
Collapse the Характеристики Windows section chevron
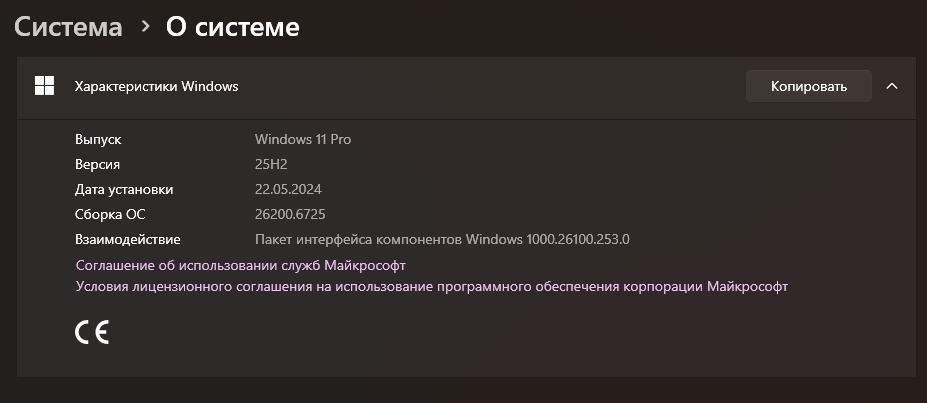(x=892, y=86)
